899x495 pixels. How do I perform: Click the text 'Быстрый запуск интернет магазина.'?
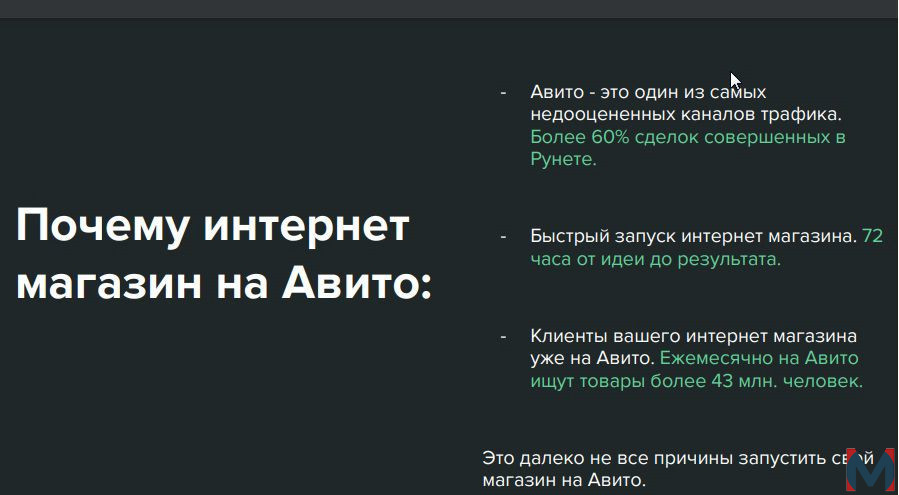coord(693,236)
